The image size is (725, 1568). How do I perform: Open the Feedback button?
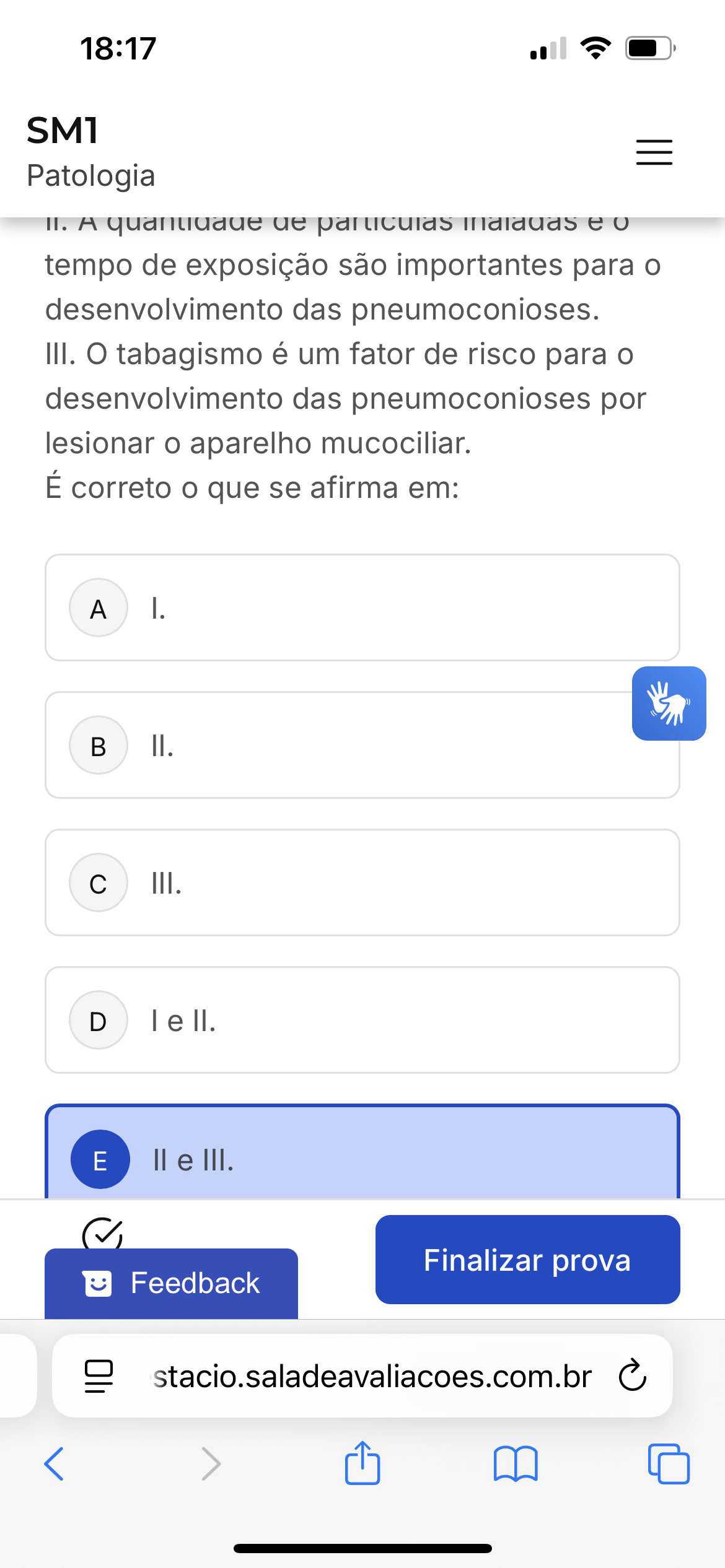coord(171,1283)
